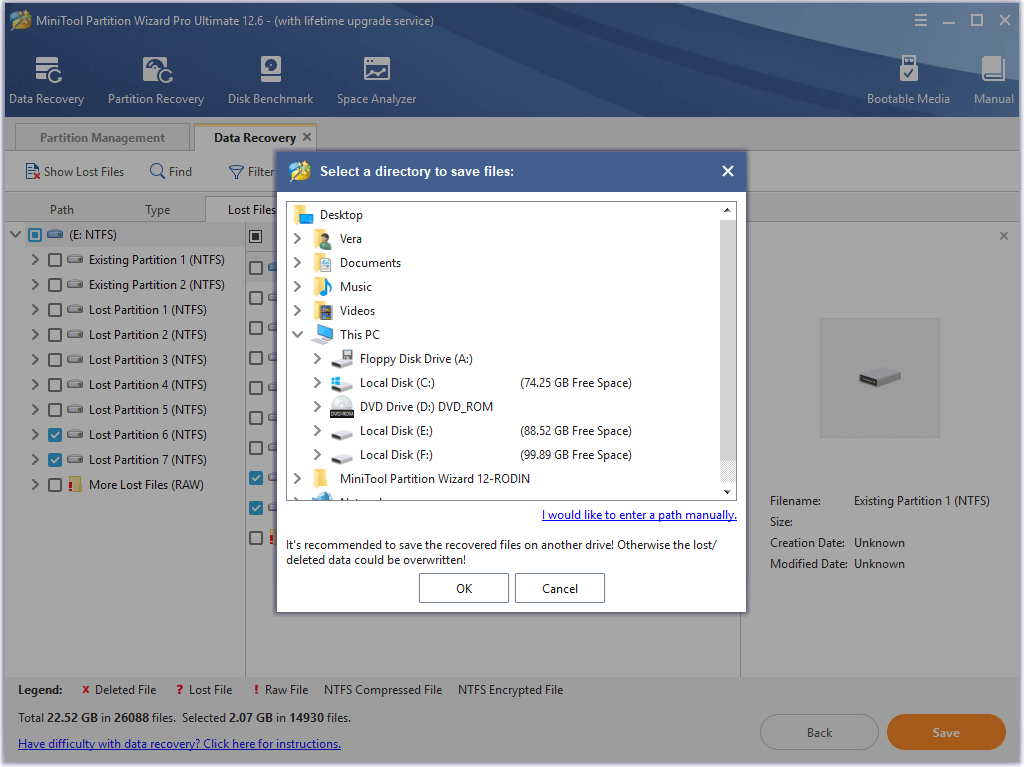Viewport: 1025px width, 767px height.
Task: Expand Lost Partition 2 (NTFS) node
Action: tap(35, 335)
